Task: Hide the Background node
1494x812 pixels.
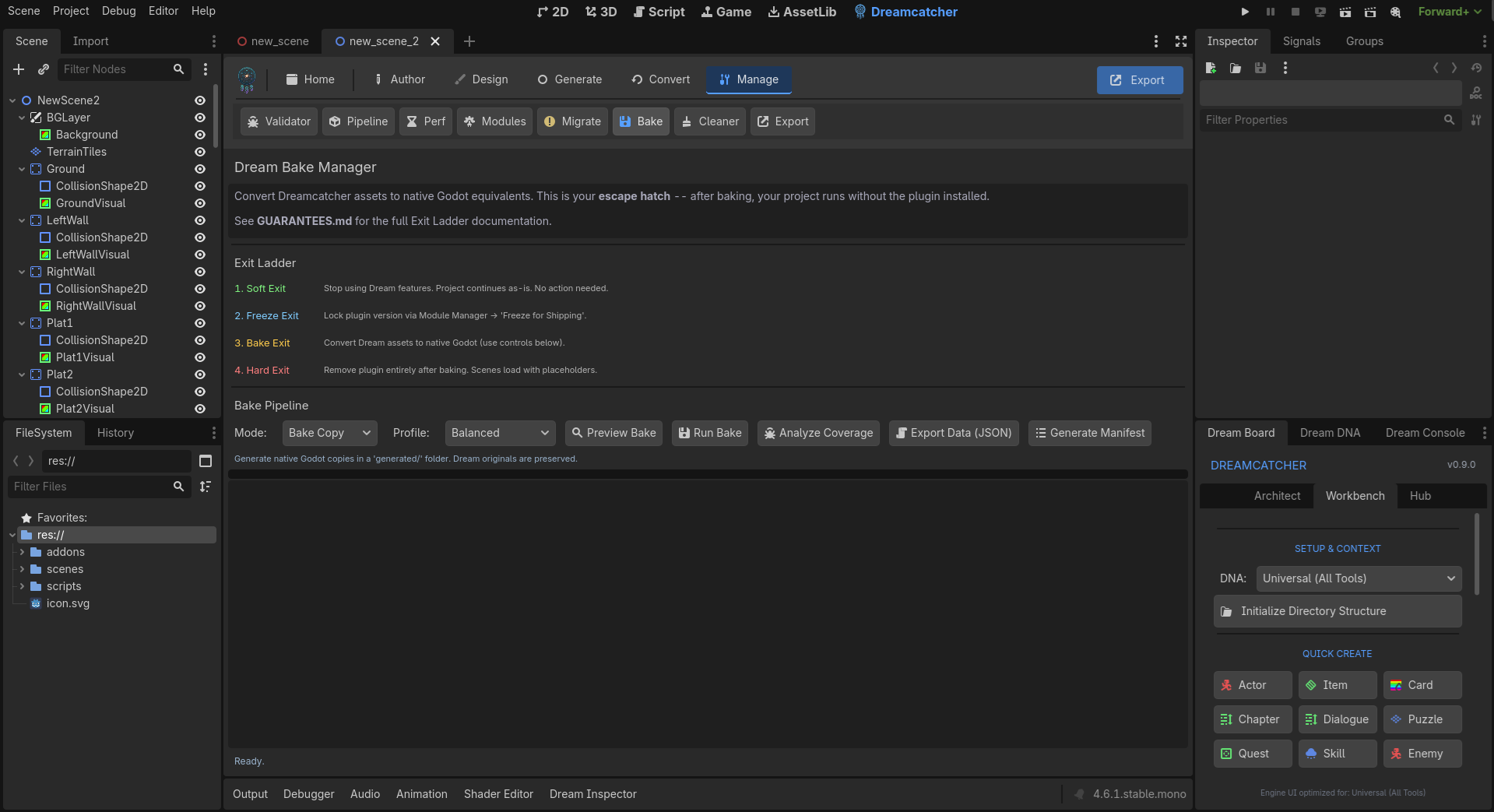Action: click(200, 135)
